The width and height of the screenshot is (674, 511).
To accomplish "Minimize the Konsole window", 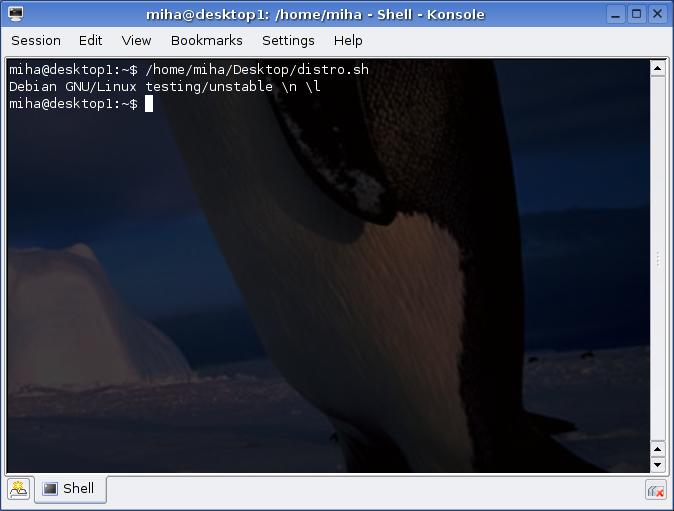I will tap(616, 15).
